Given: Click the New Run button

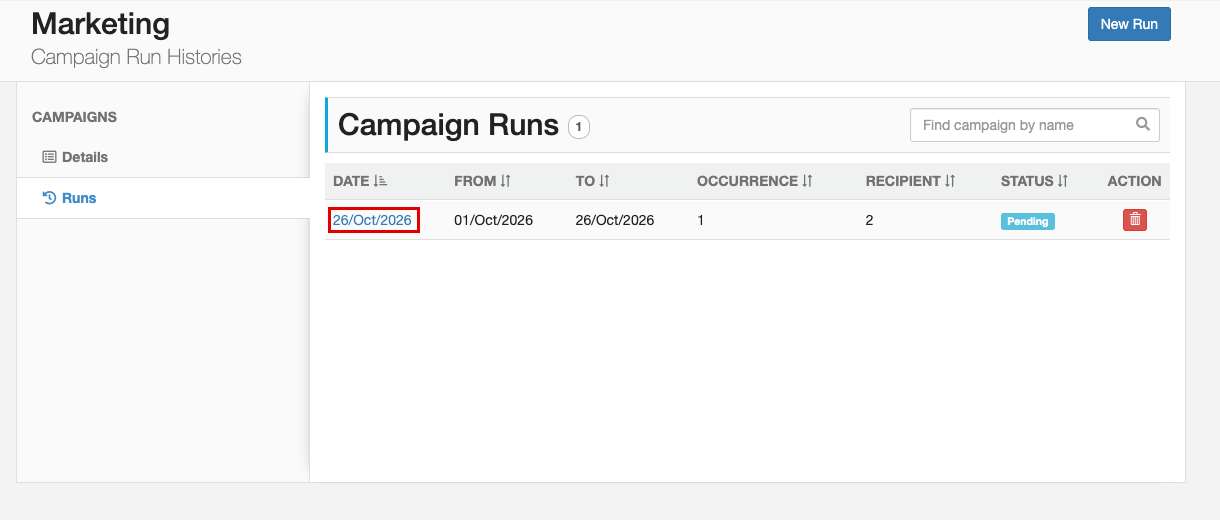Looking at the screenshot, I should (x=1129, y=24).
